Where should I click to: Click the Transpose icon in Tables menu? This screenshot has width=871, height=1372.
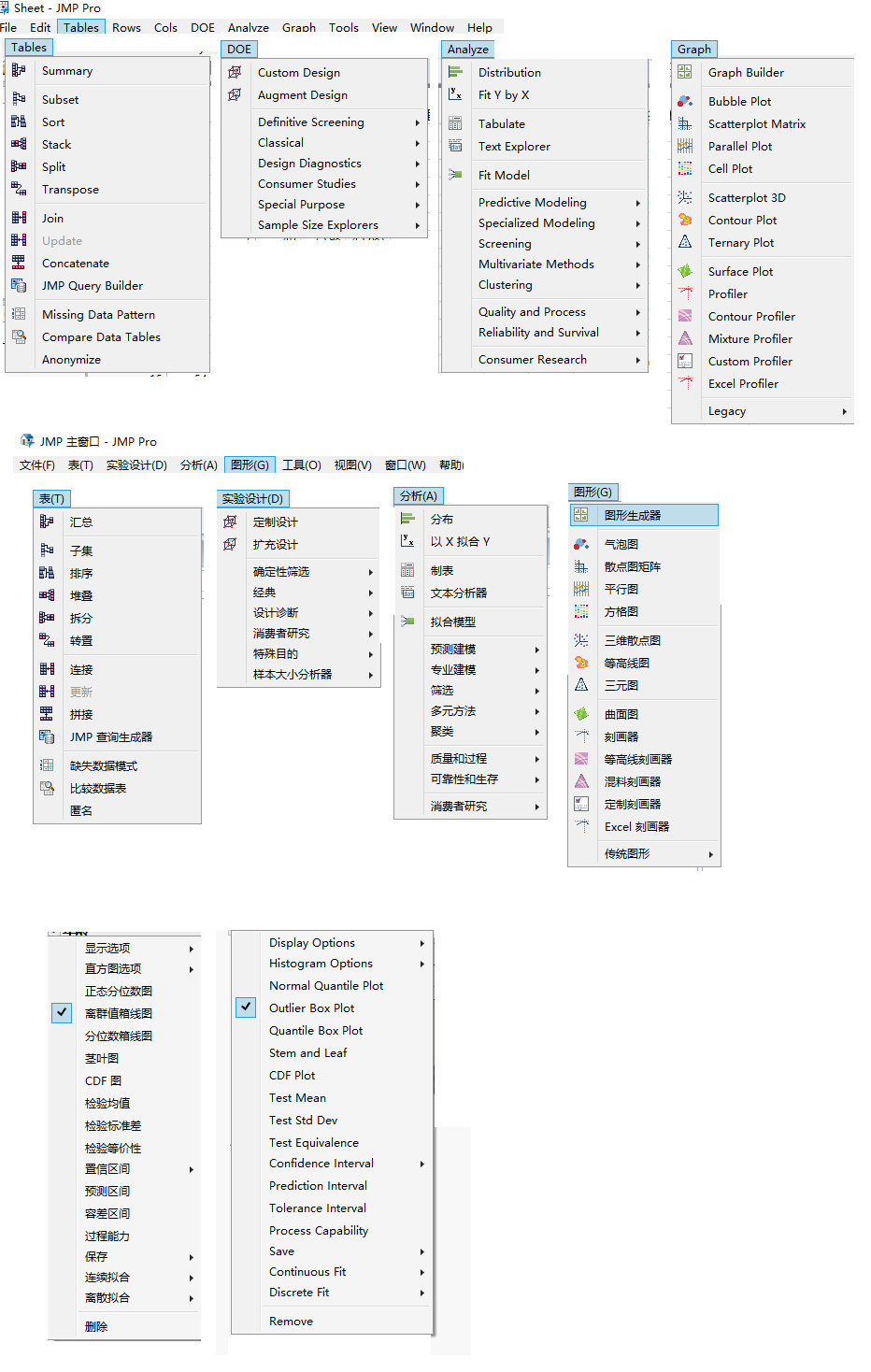[x=19, y=189]
